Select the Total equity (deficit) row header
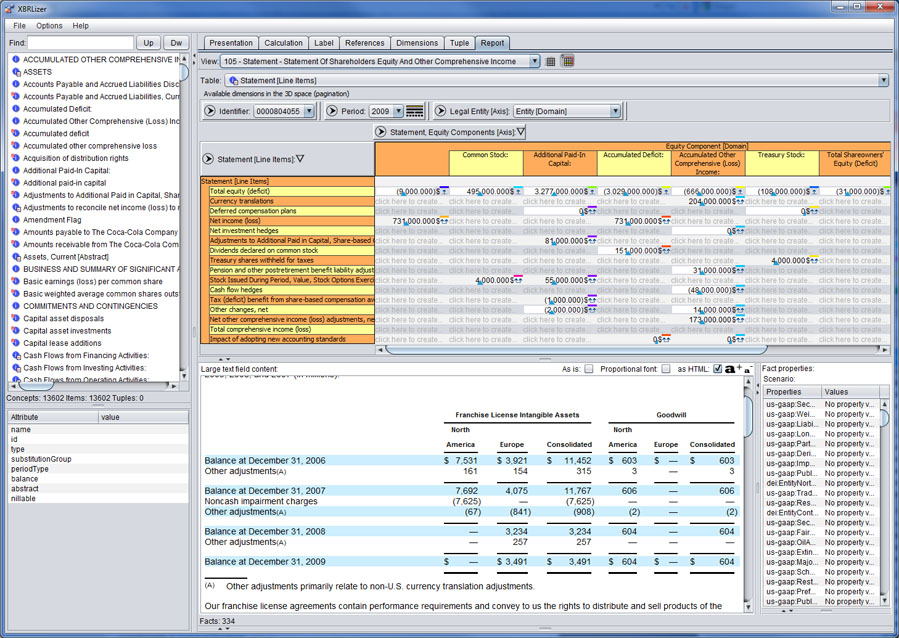 (x=292, y=191)
